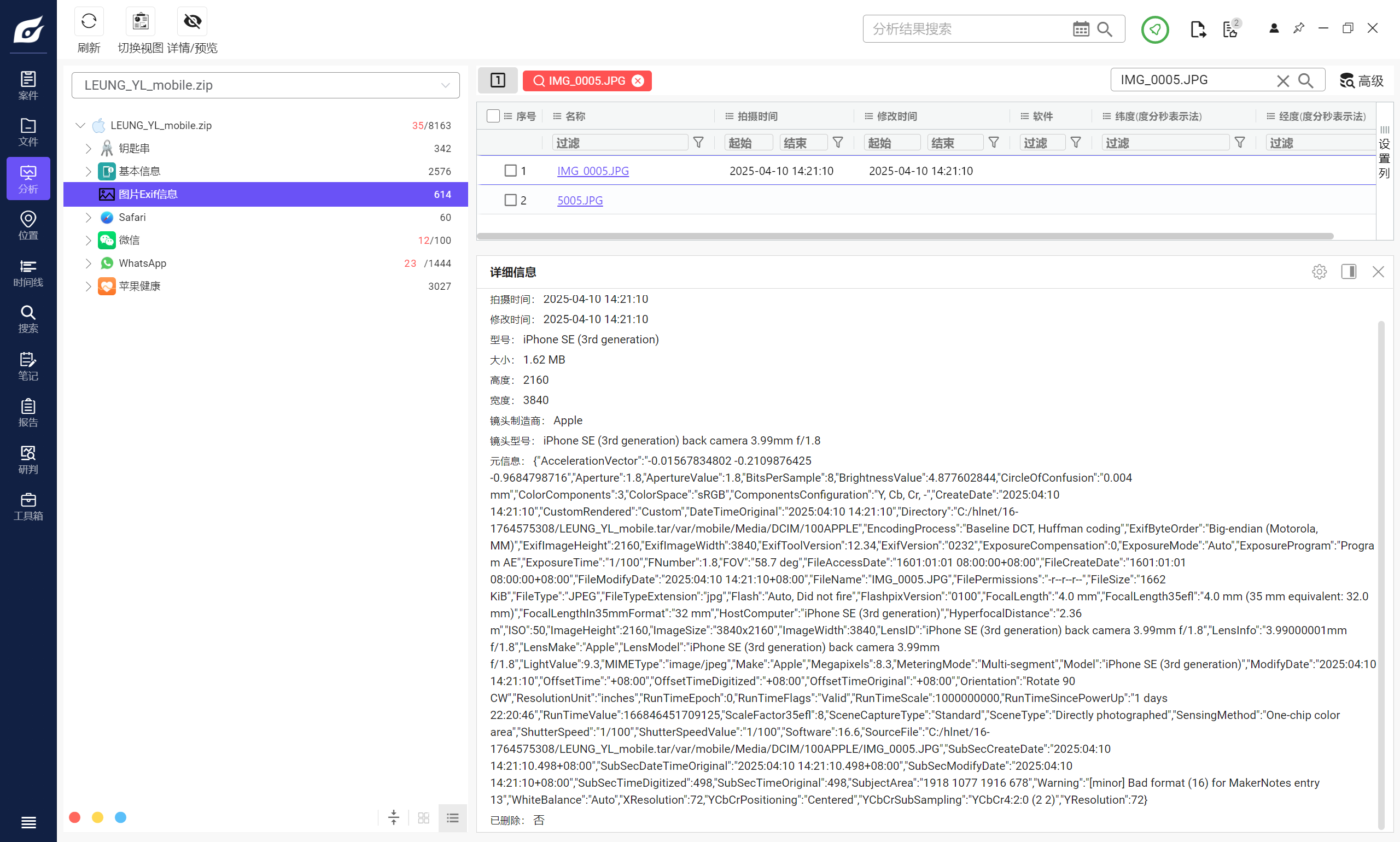
Task: Toggle the select-all checkbox in table header
Action: 493,116
